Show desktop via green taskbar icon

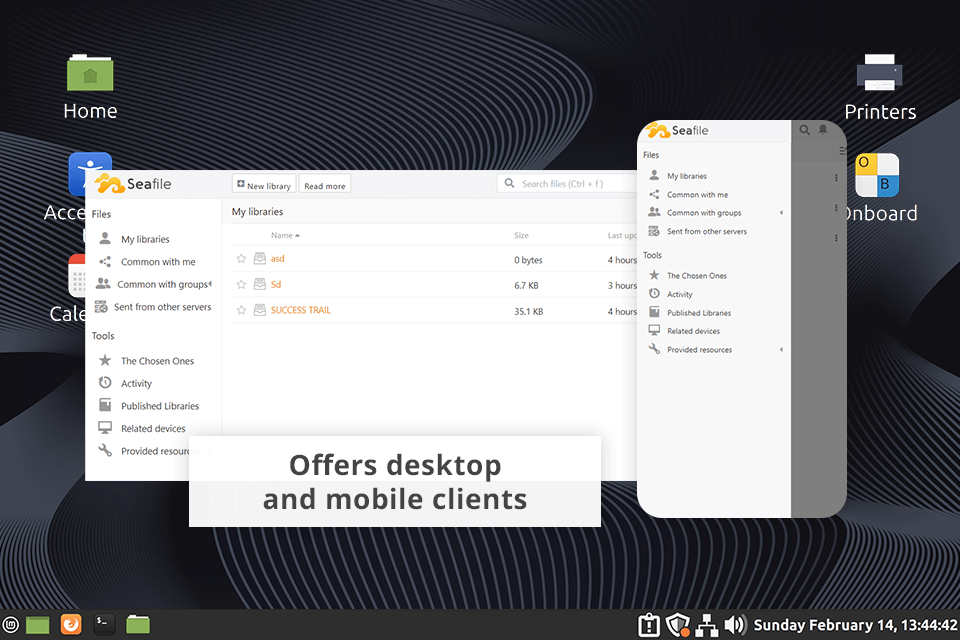37,625
